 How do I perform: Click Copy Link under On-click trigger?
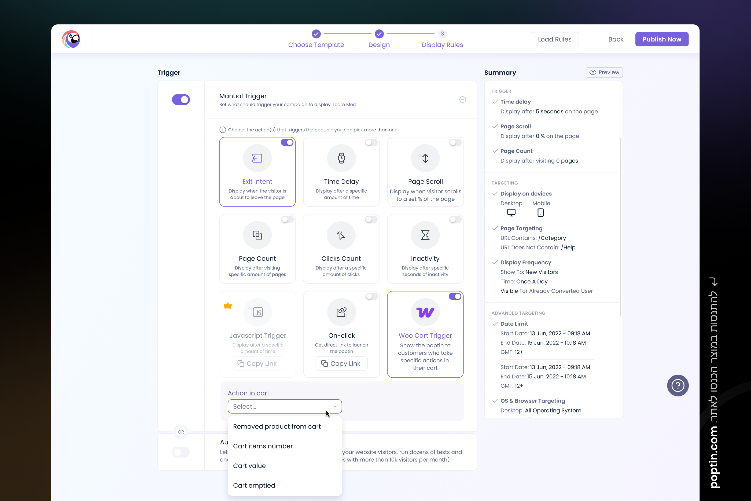[x=341, y=363]
